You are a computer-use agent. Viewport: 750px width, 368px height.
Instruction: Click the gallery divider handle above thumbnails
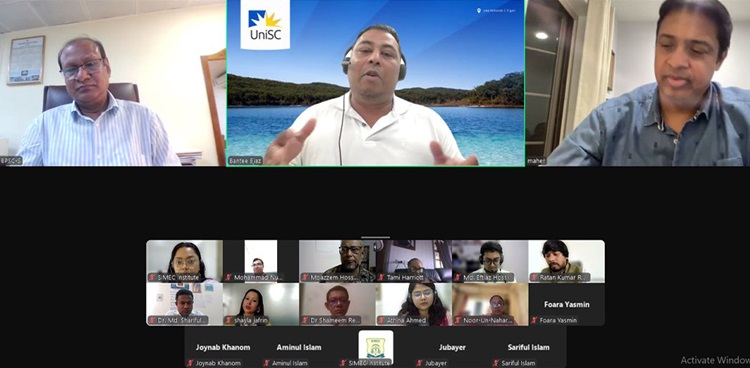coord(375,237)
